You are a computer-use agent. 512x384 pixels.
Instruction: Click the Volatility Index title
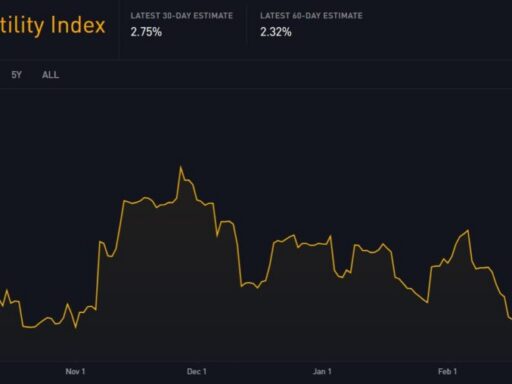53,26
